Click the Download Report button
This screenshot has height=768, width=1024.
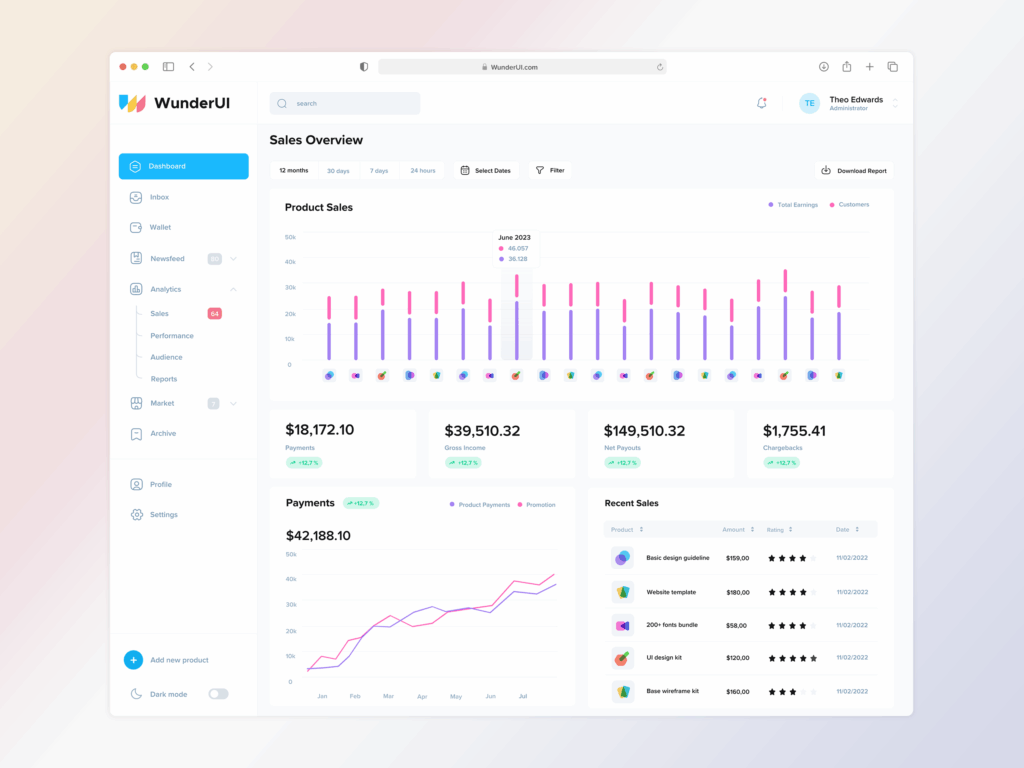tap(853, 171)
